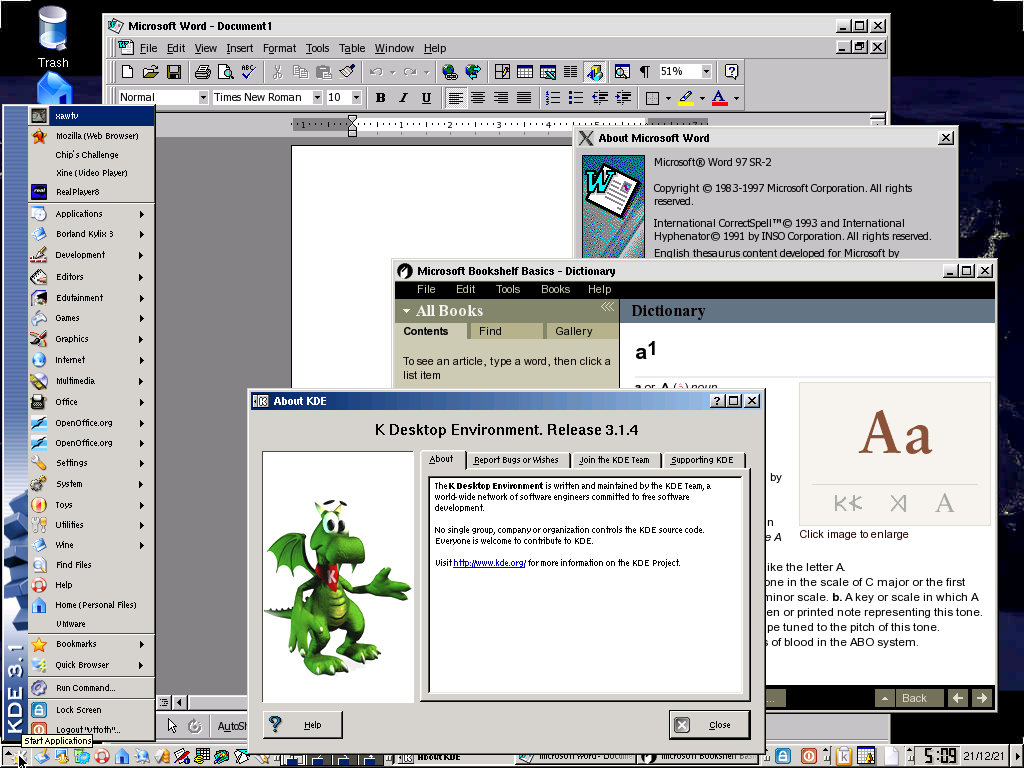Launch Mozilla (Web Browser) from the KDE menu
Image resolution: width=1024 pixels, height=768 pixels.
91,136
